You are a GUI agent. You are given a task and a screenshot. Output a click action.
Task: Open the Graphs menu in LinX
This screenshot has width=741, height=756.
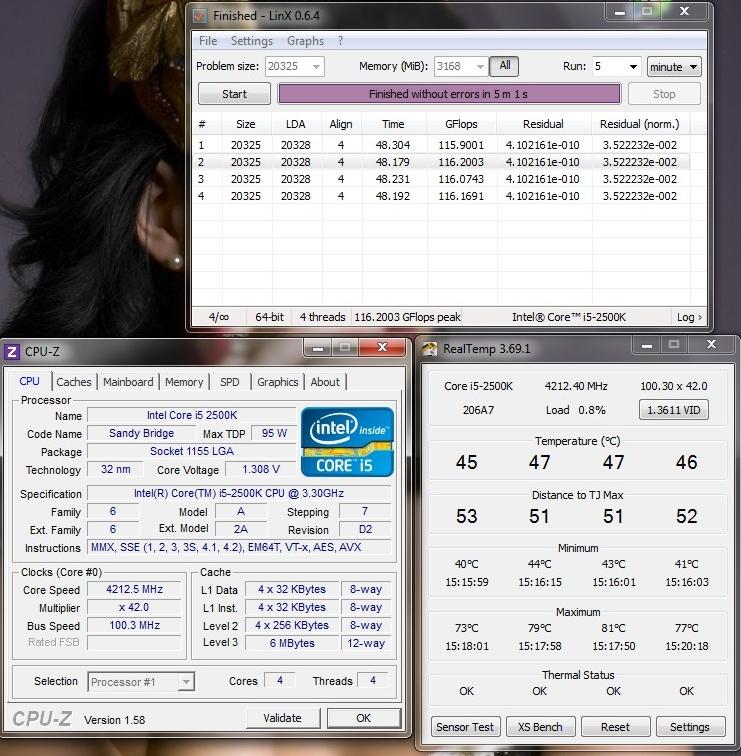pyautogui.click(x=305, y=41)
